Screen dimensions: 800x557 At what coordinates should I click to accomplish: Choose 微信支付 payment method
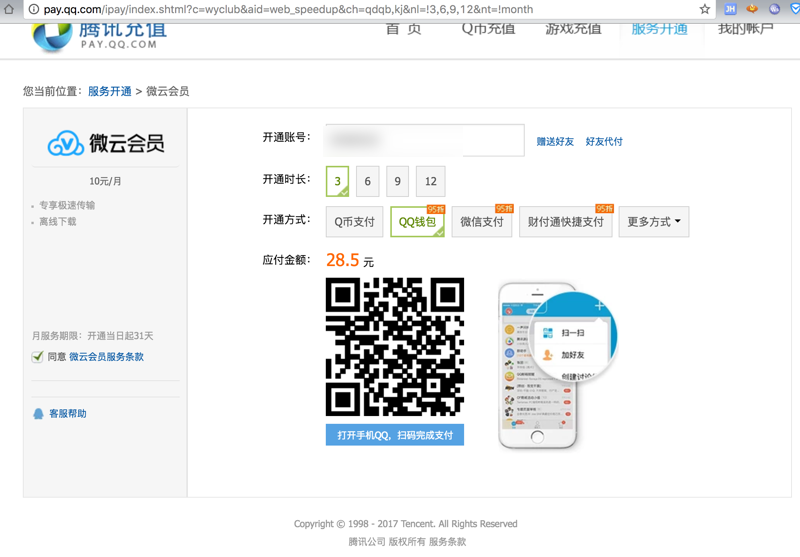482,222
